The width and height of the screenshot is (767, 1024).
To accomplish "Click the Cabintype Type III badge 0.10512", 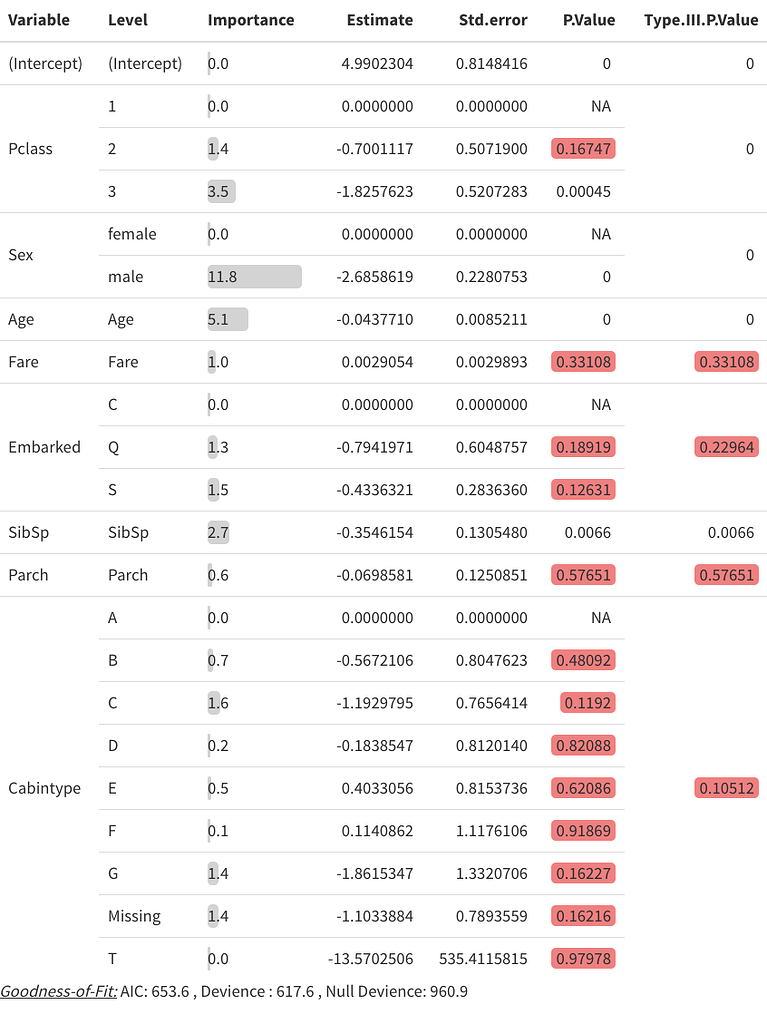I will 726,788.
